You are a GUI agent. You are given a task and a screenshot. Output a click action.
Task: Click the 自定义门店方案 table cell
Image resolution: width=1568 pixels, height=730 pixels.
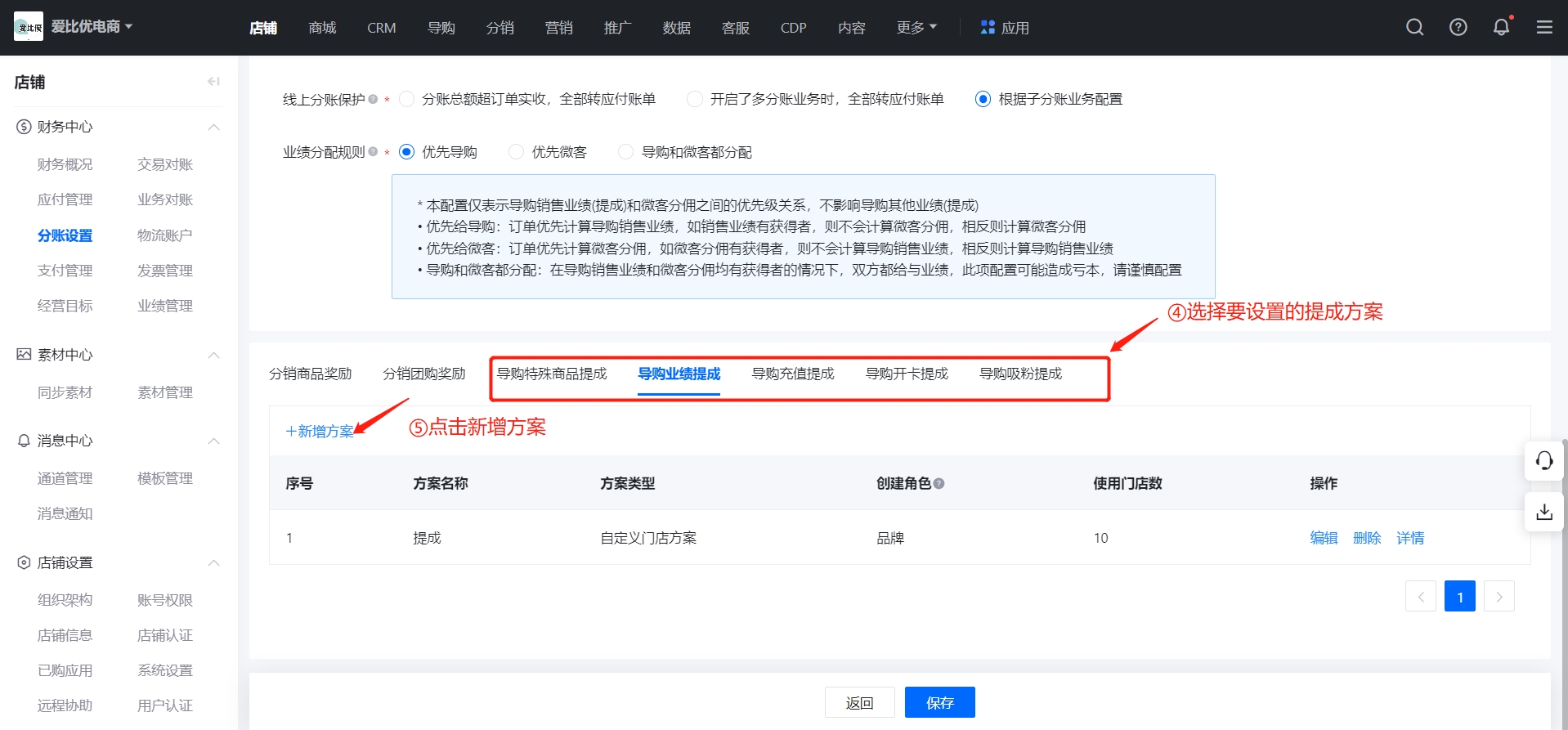click(648, 538)
